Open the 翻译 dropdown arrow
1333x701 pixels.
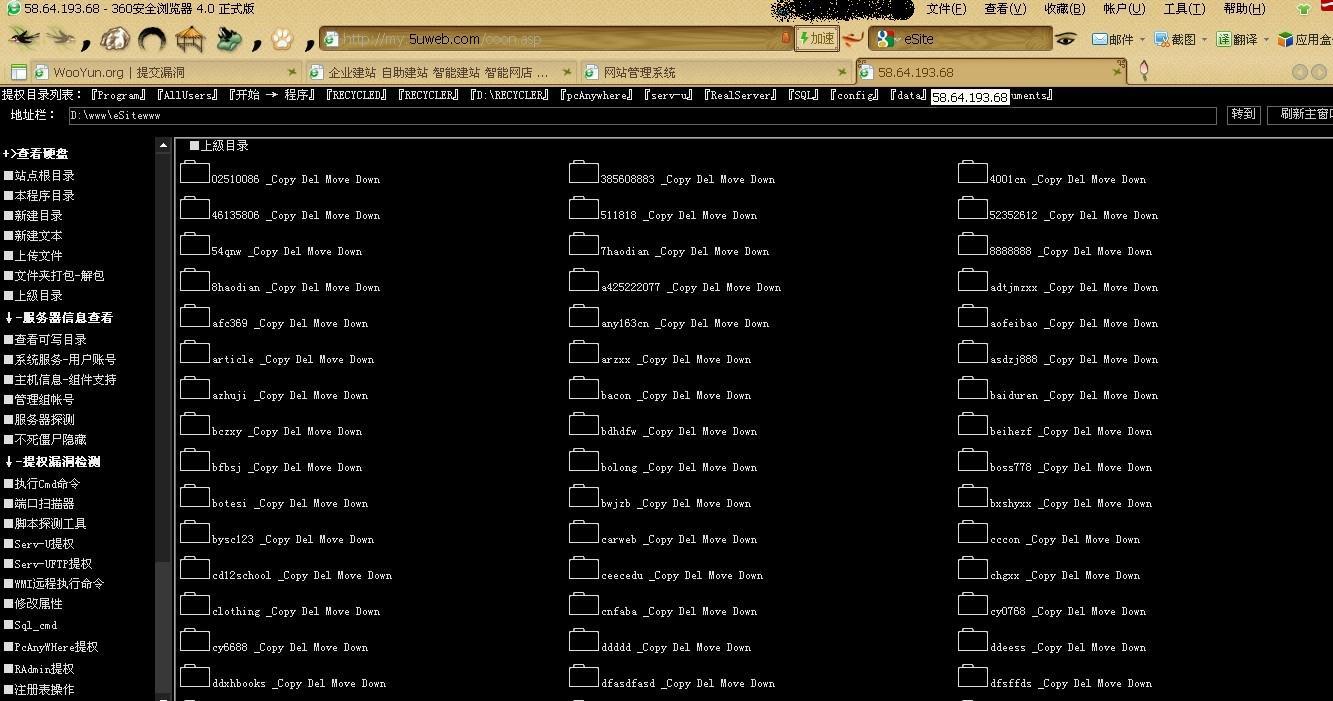click(x=1266, y=40)
